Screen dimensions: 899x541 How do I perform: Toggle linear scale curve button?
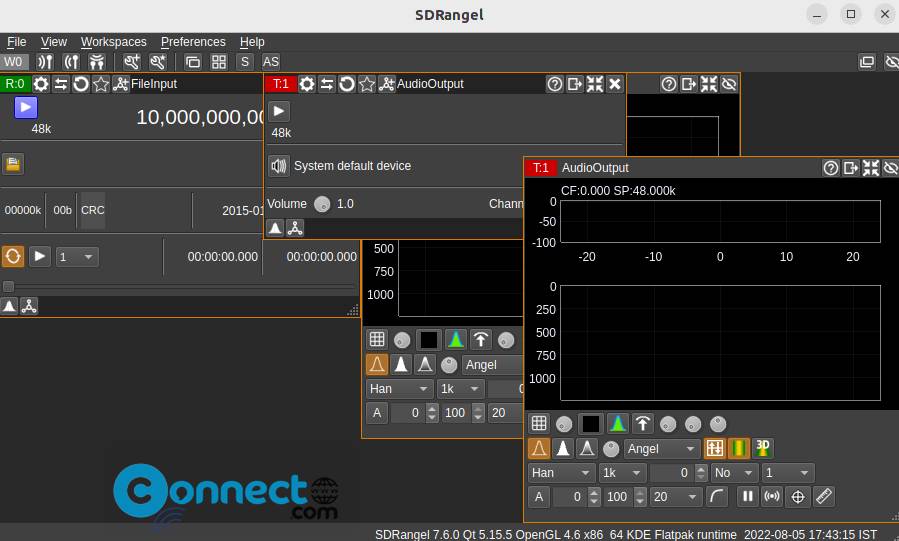(716, 496)
